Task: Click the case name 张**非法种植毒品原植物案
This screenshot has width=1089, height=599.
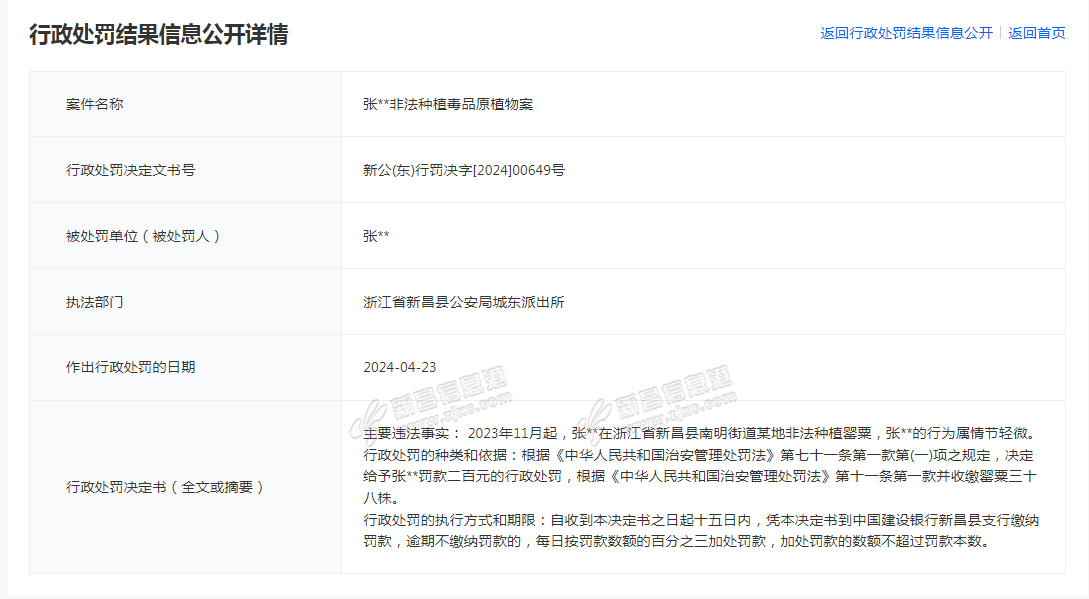Action: [448, 104]
